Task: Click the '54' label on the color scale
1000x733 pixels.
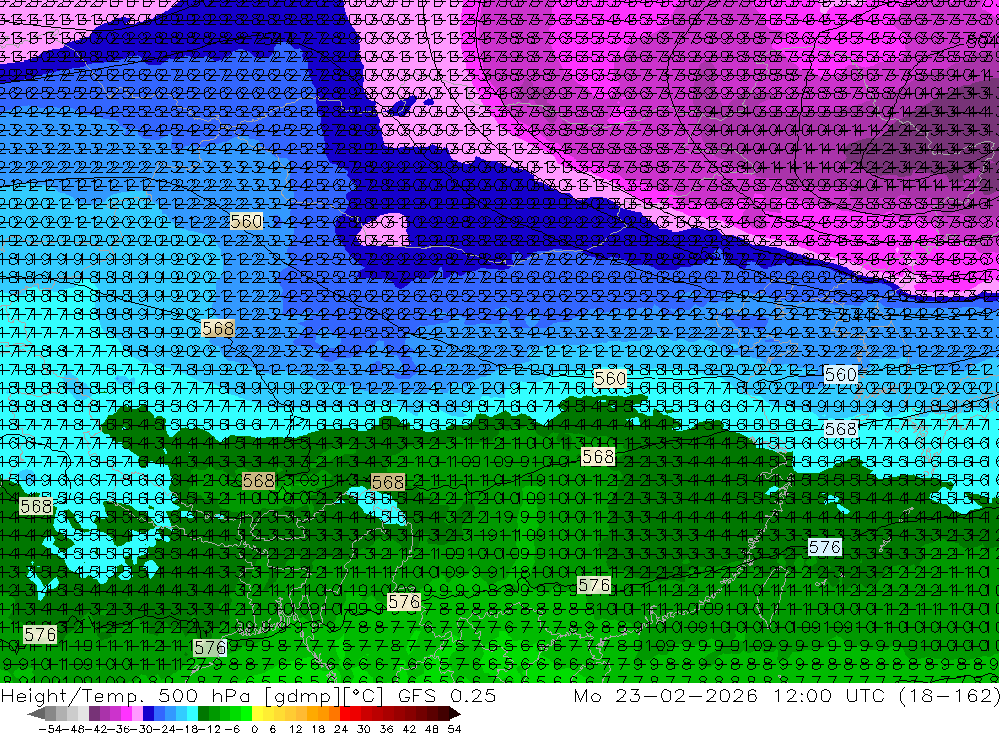Action: pyautogui.click(x=454, y=729)
